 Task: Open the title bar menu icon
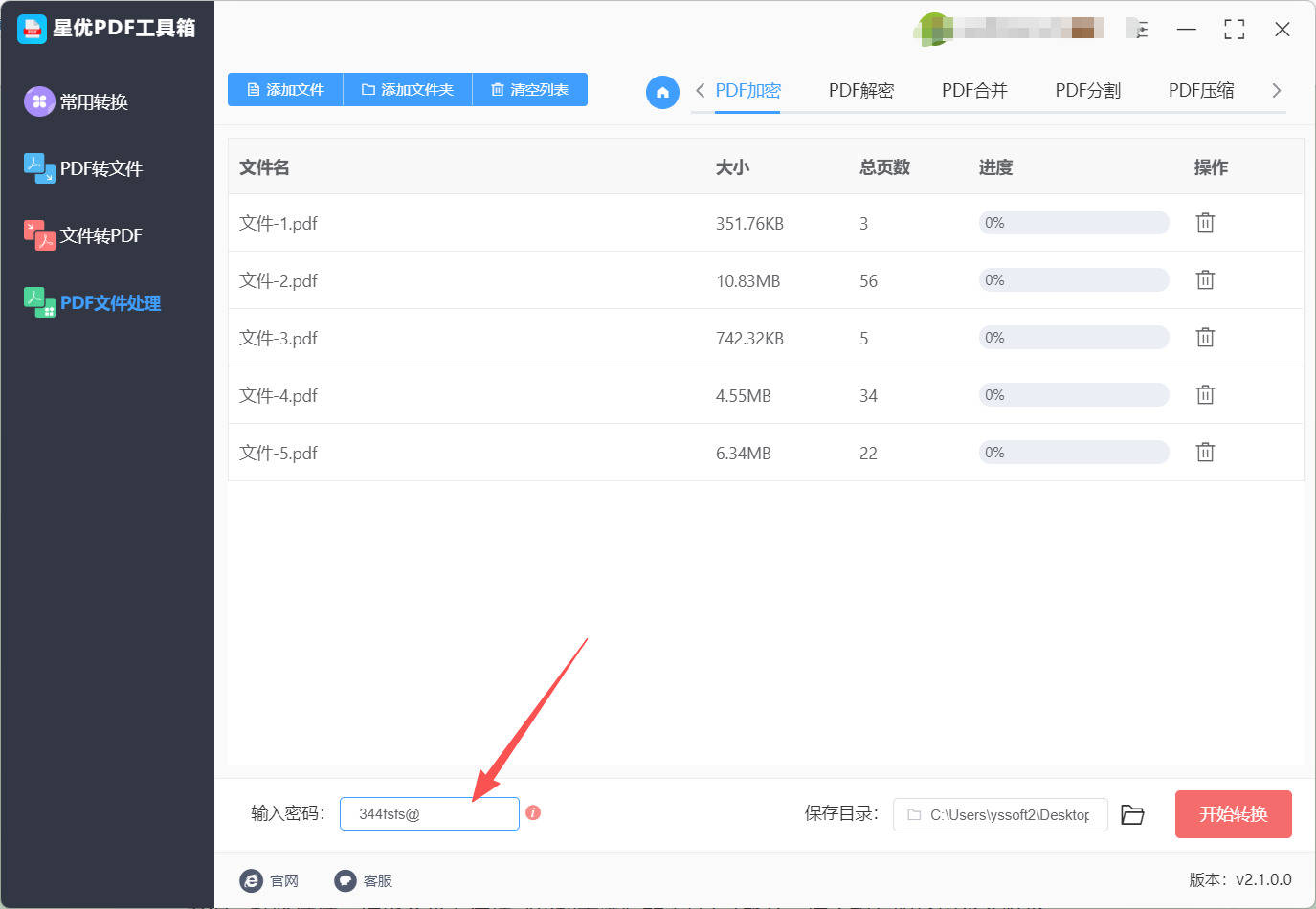1139,30
